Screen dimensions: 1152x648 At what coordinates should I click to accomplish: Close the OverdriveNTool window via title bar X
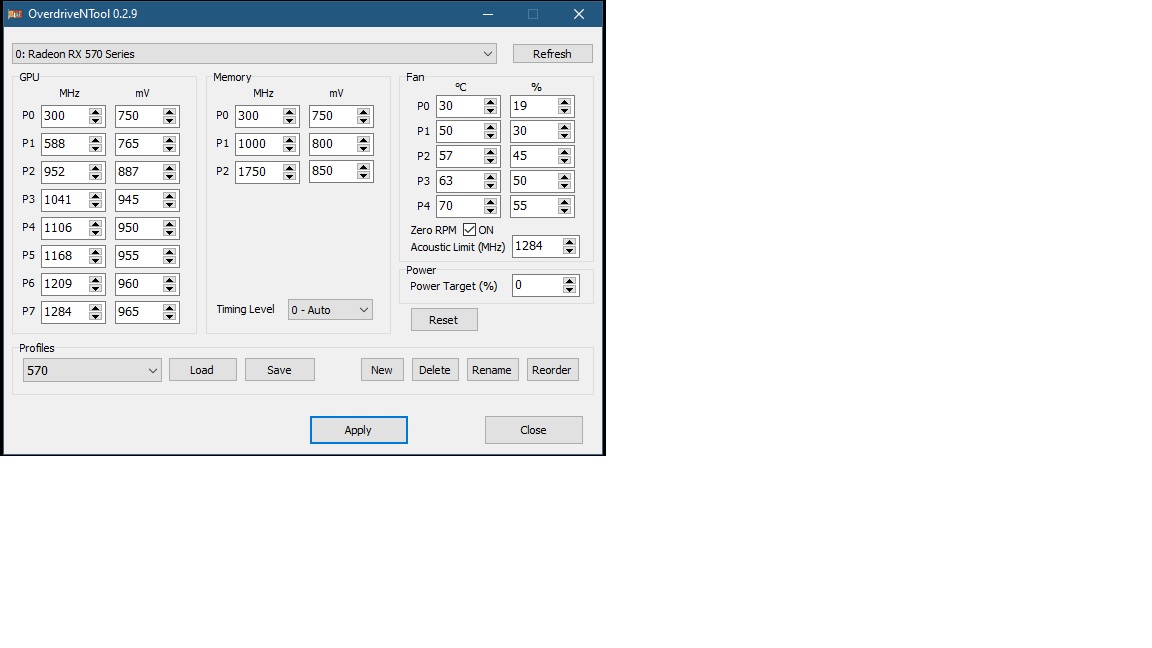[x=579, y=14]
